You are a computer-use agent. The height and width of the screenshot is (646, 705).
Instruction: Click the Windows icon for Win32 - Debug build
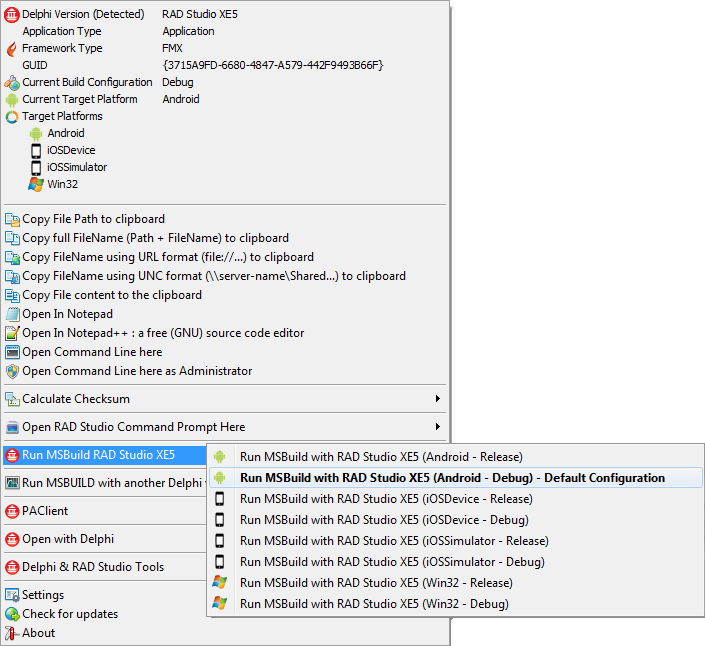click(x=219, y=603)
